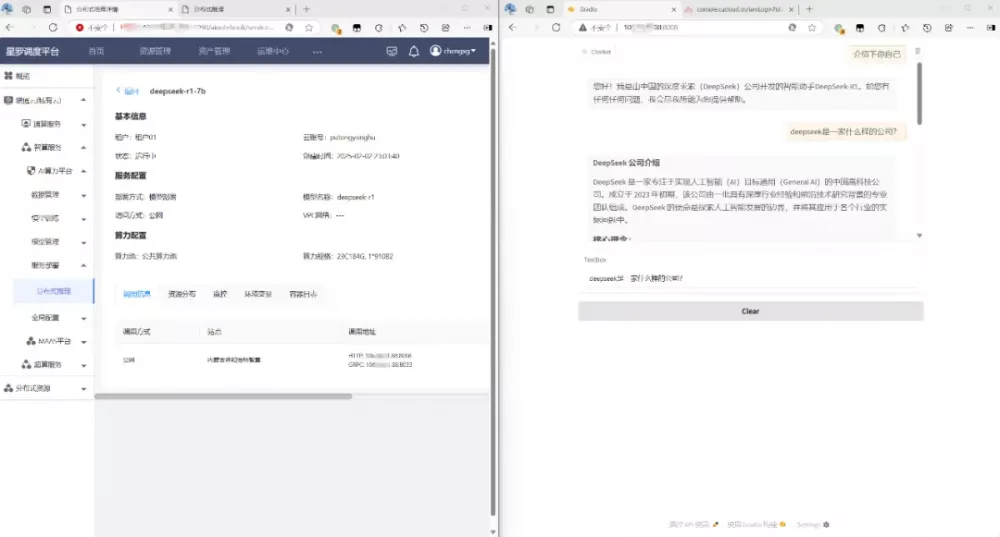
Task: Go back in the right browser window
Action: coord(513,27)
